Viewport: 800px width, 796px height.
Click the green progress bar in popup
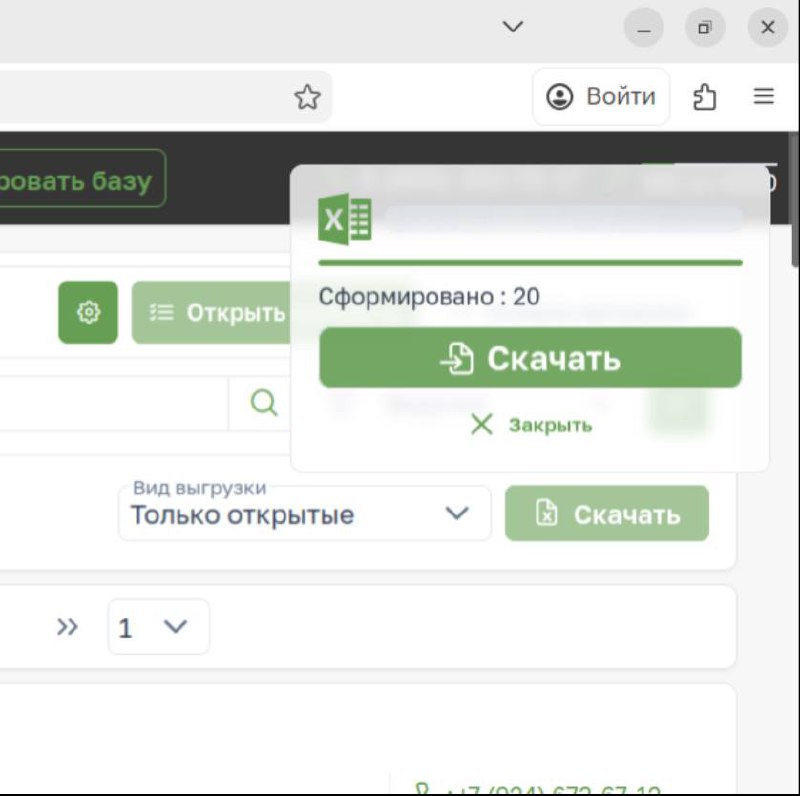point(530,263)
